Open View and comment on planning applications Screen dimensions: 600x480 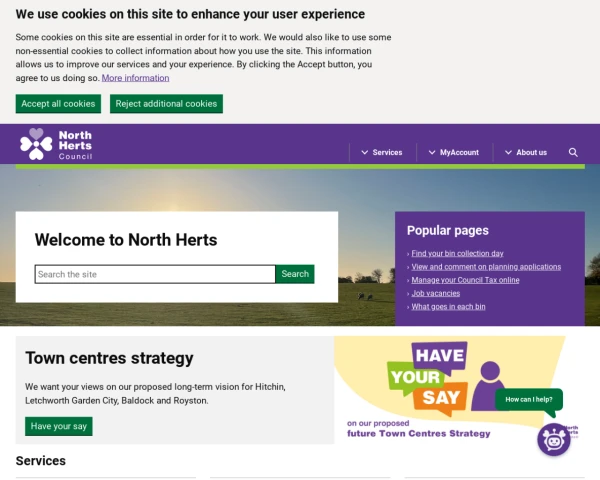pos(486,267)
